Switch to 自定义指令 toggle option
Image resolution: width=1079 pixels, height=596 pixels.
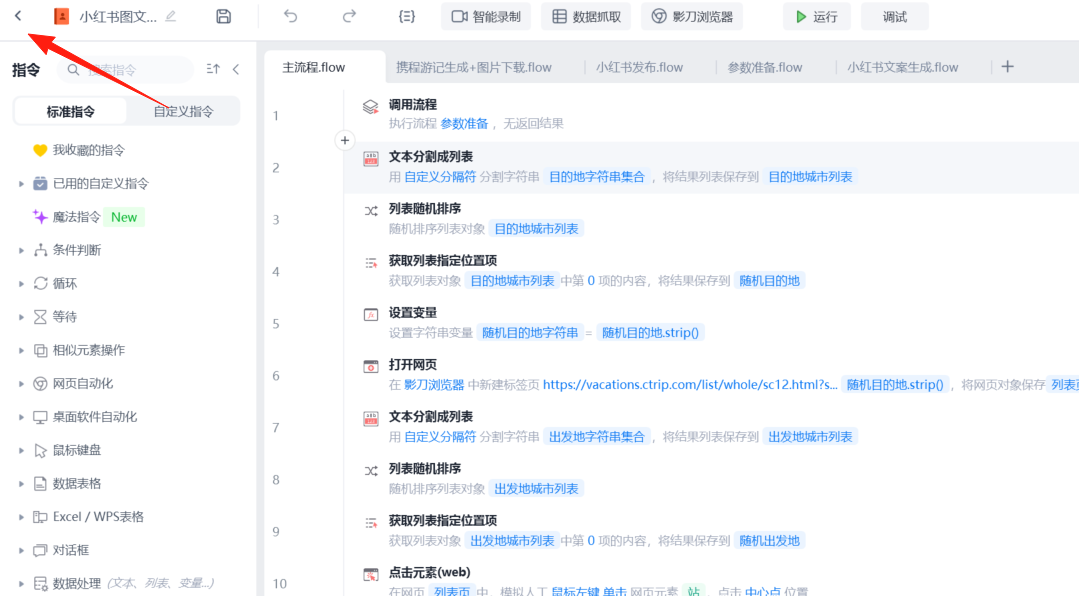(183, 111)
